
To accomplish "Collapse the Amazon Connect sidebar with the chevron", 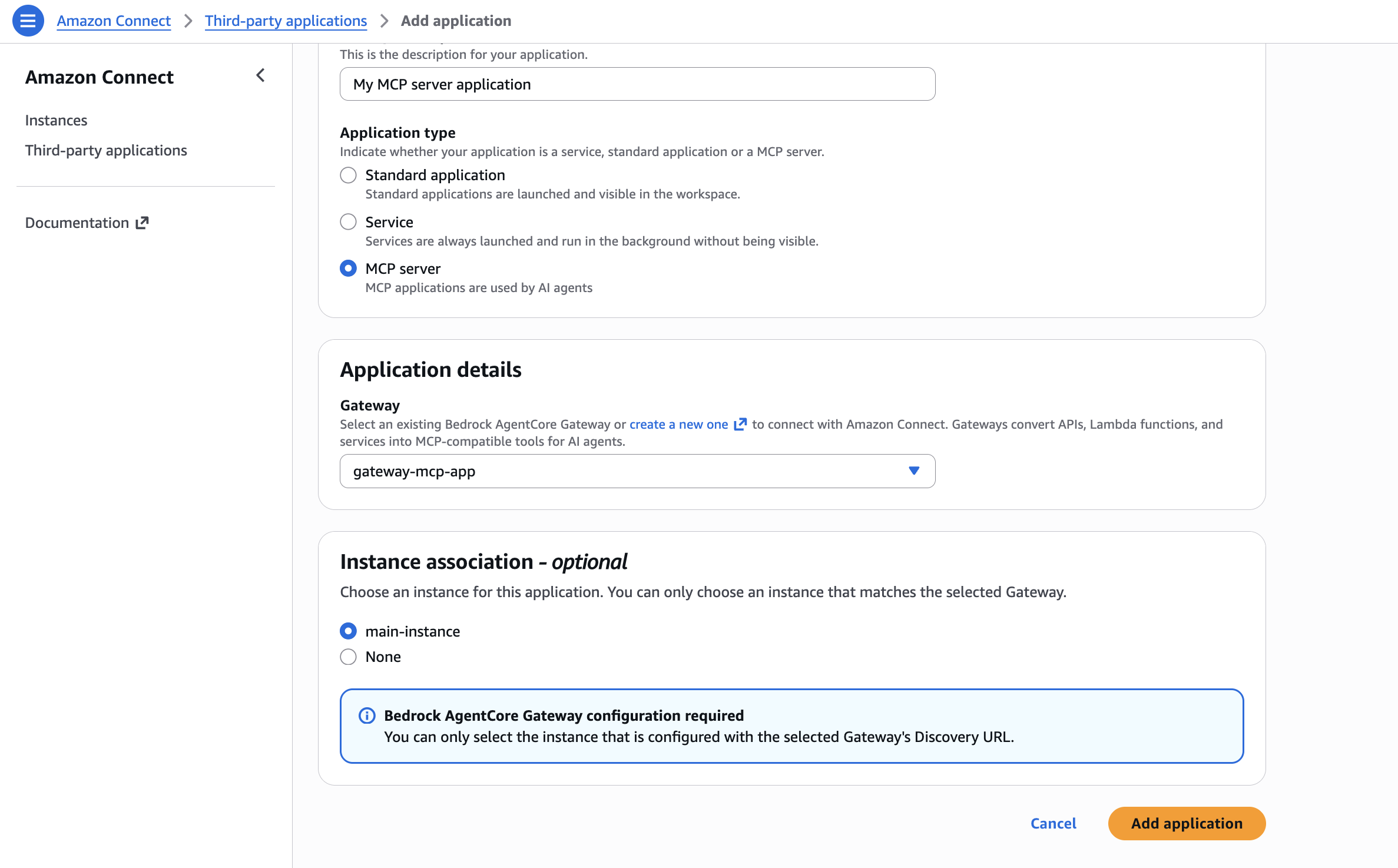I will [260, 75].
